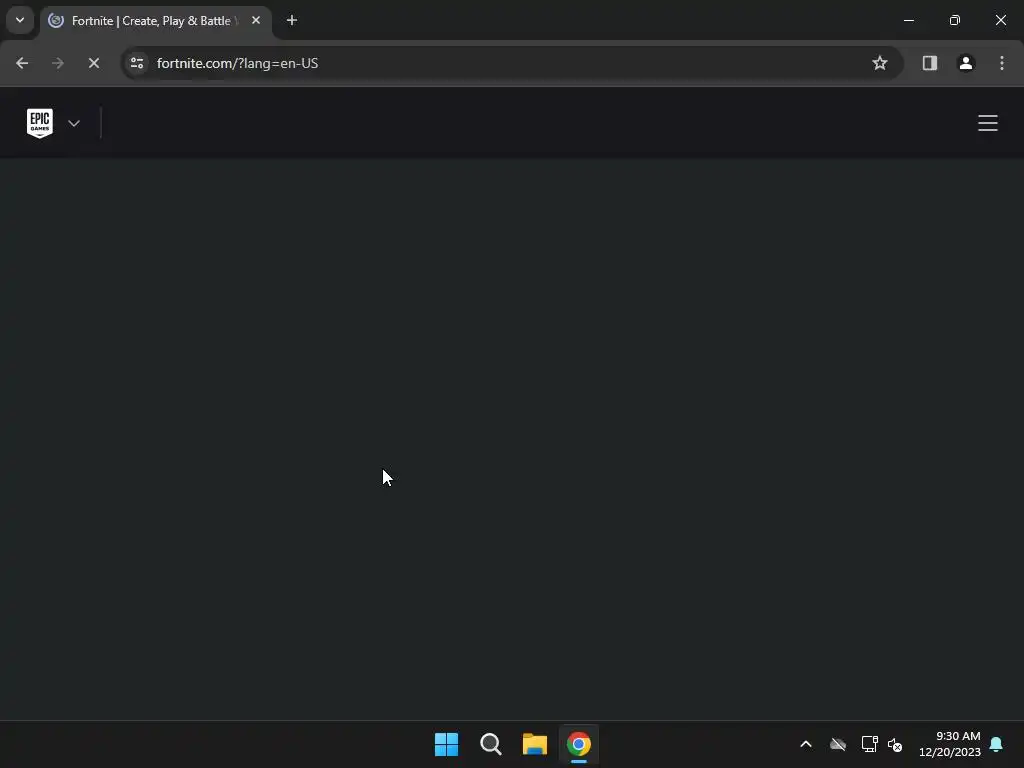1024x768 pixels.
Task: Open Windows Start menu
Action: click(x=447, y=744)
